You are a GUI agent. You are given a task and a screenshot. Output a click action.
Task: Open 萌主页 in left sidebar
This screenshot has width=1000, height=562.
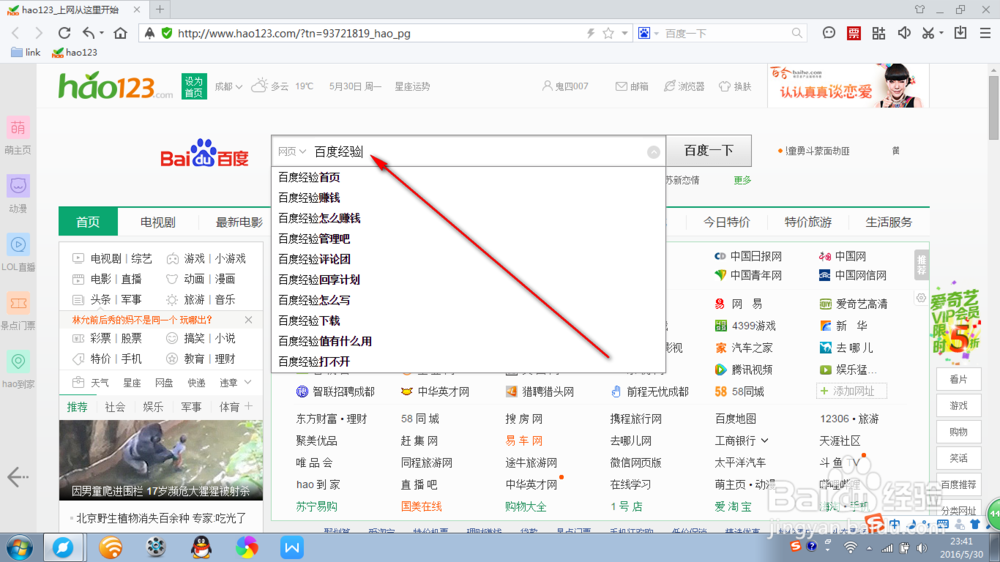[18, 136]
